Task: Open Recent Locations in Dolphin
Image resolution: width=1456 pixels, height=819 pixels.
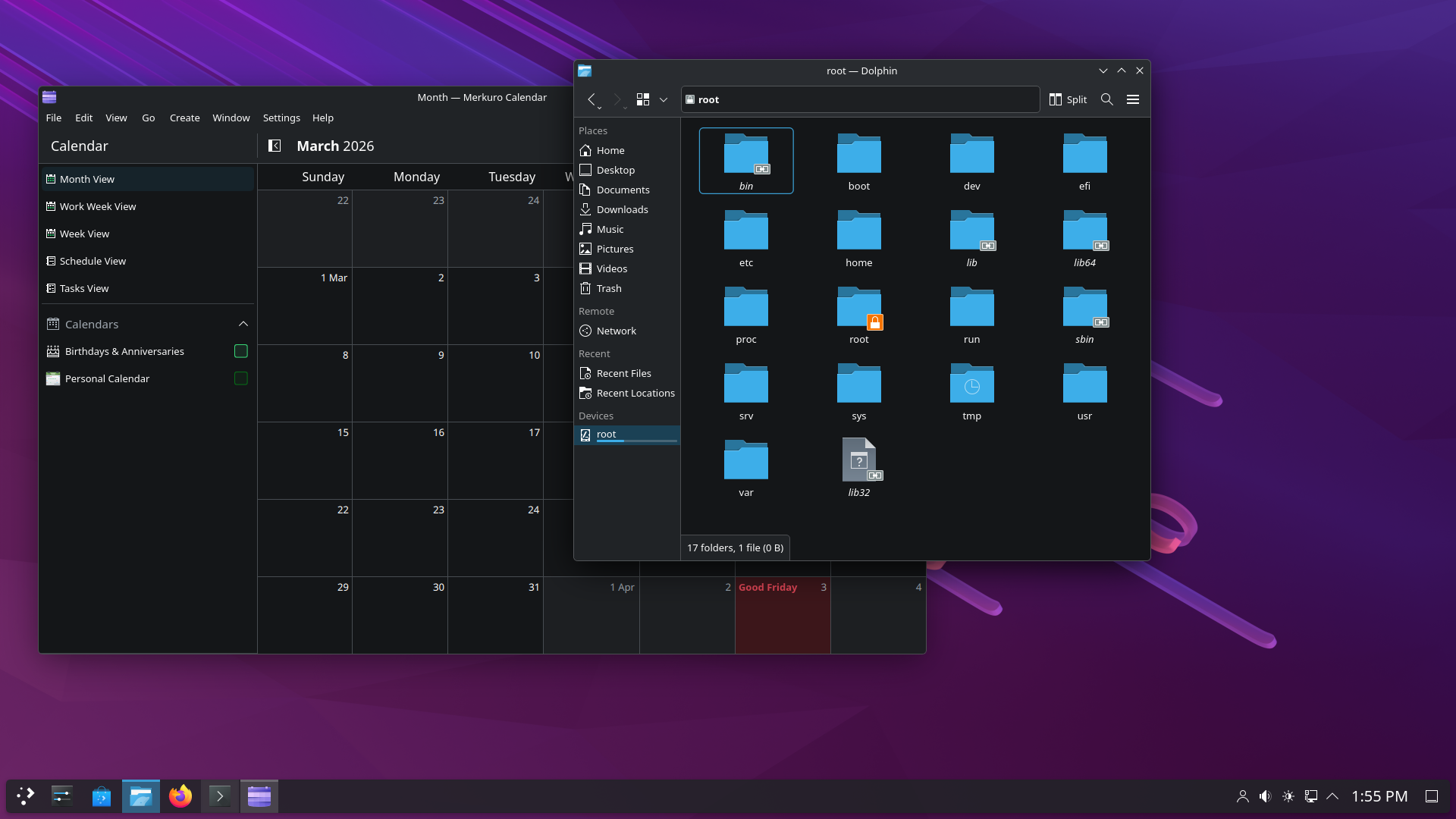Action: 627,393
